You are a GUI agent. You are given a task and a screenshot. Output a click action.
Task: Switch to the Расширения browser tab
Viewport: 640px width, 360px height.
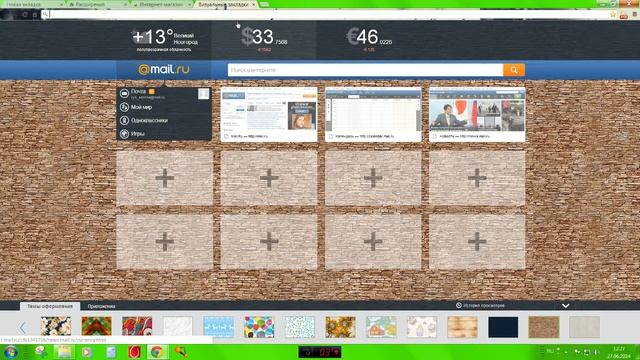97,4
